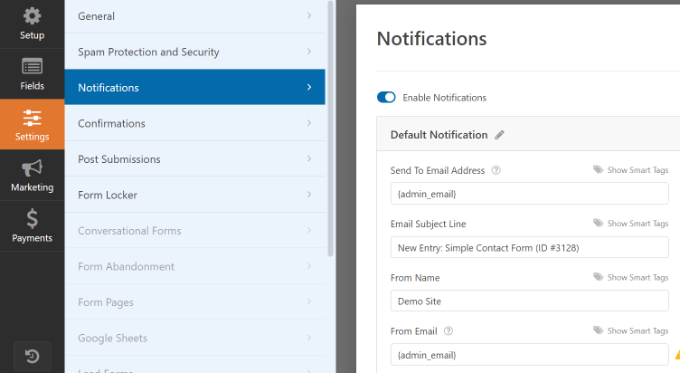Open the Form Pages section
This screenshot has height=373, width=680.
[x=195, y=302]
